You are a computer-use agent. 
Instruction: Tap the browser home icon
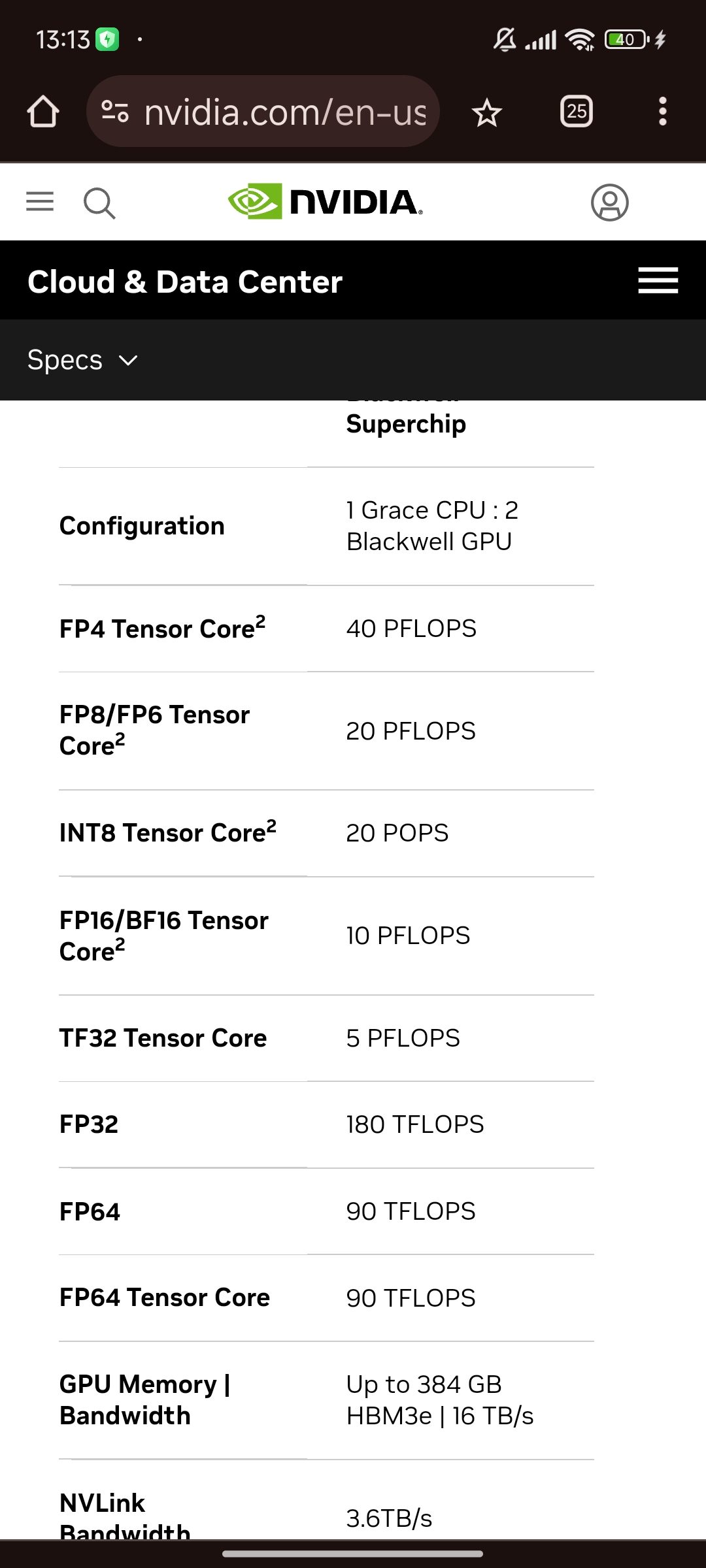(x=43, y=112)
